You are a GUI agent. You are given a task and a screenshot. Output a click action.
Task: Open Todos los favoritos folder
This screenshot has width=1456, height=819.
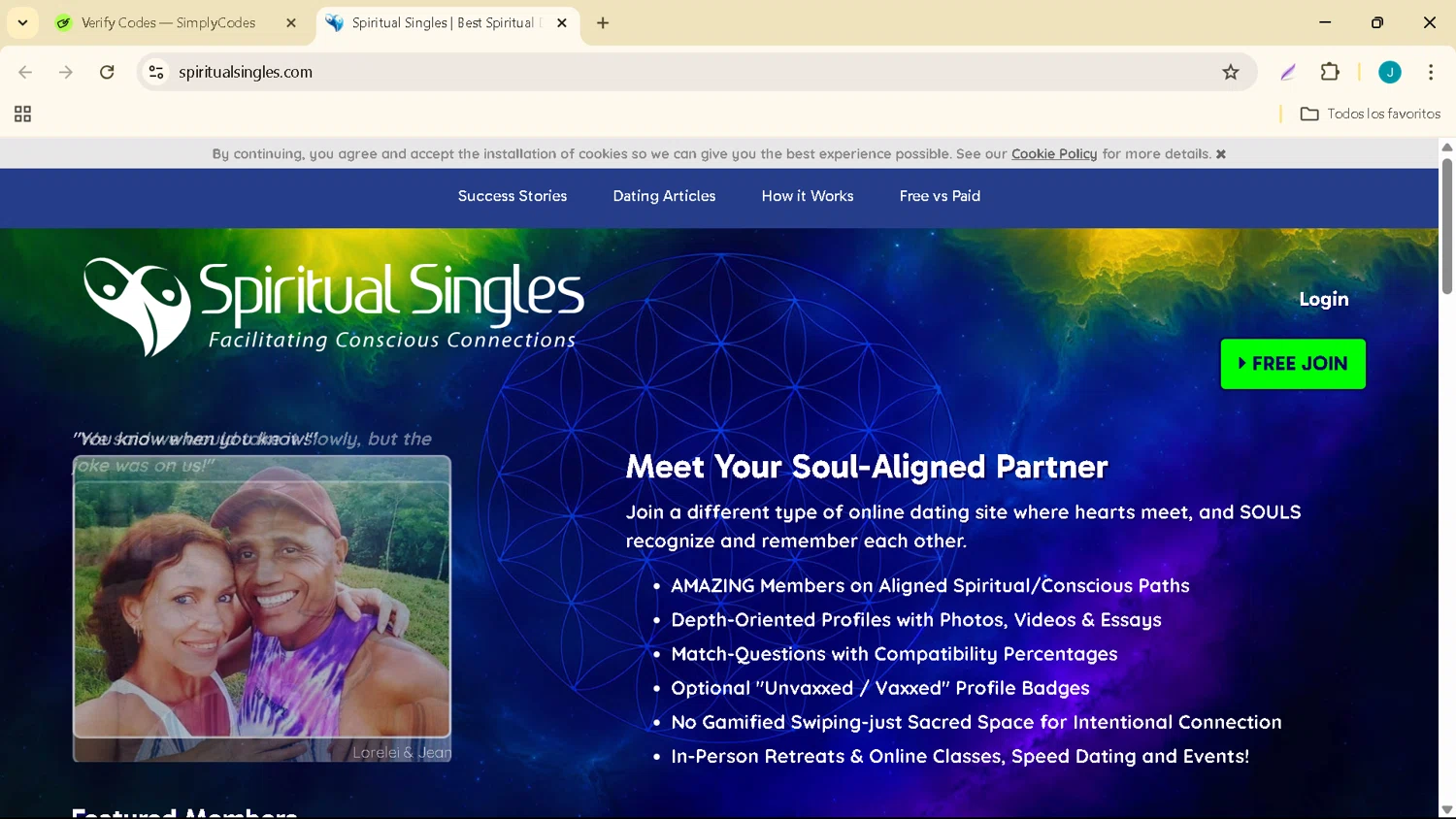tap(1370, 114)
